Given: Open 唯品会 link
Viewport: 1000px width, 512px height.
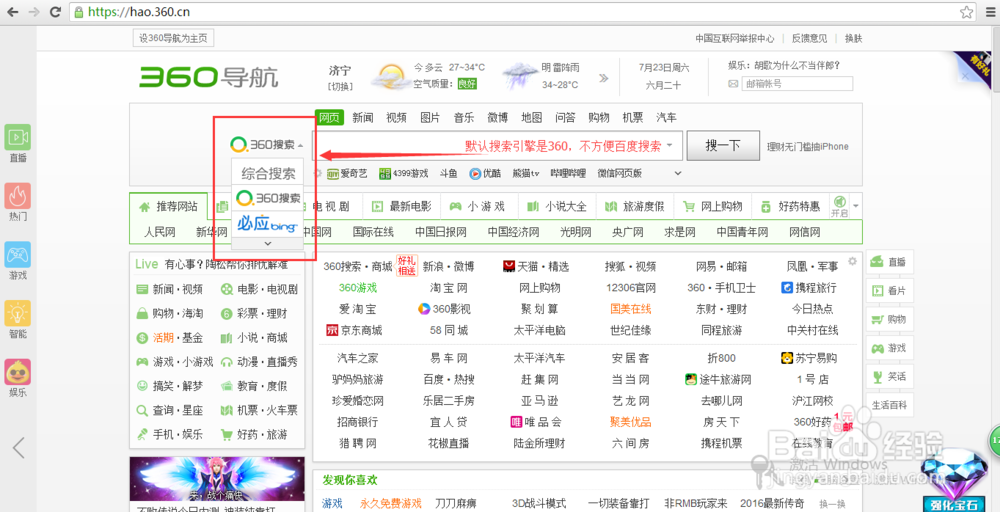Looking at the screenshot, I should coord(536,422).
